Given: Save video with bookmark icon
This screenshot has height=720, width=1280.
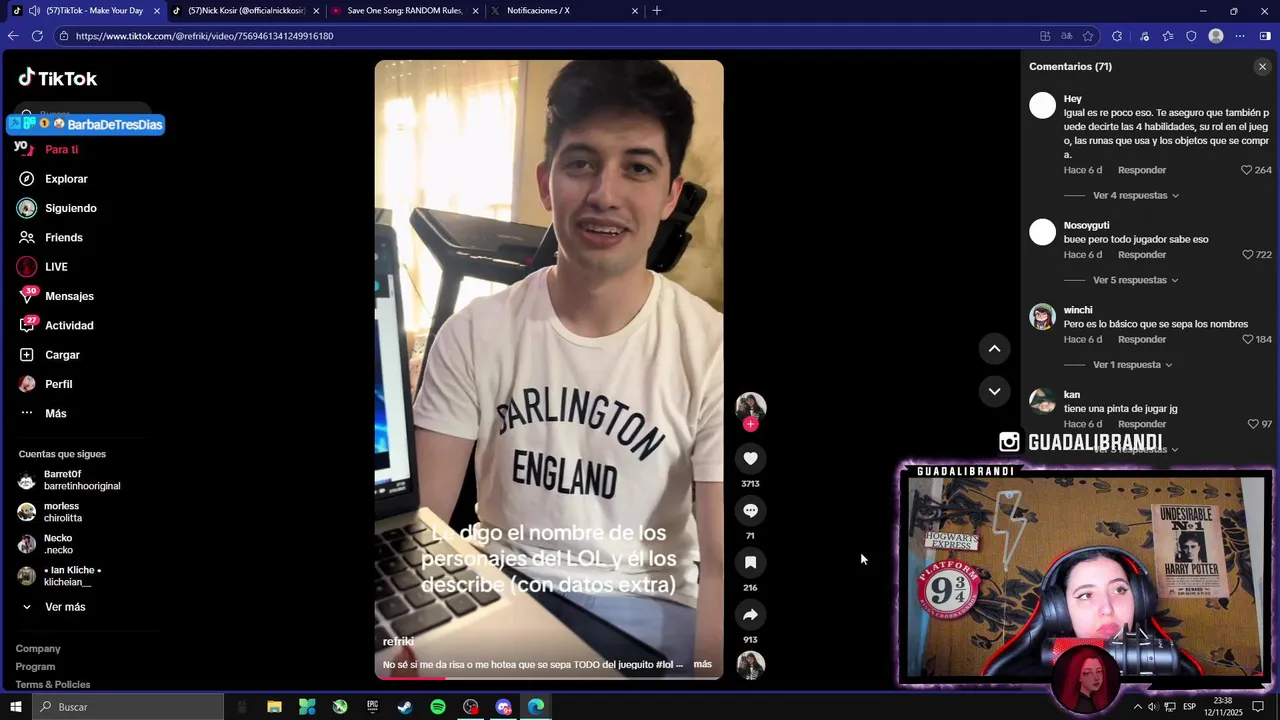Looking at the screenshot, I should pos(750,562).
